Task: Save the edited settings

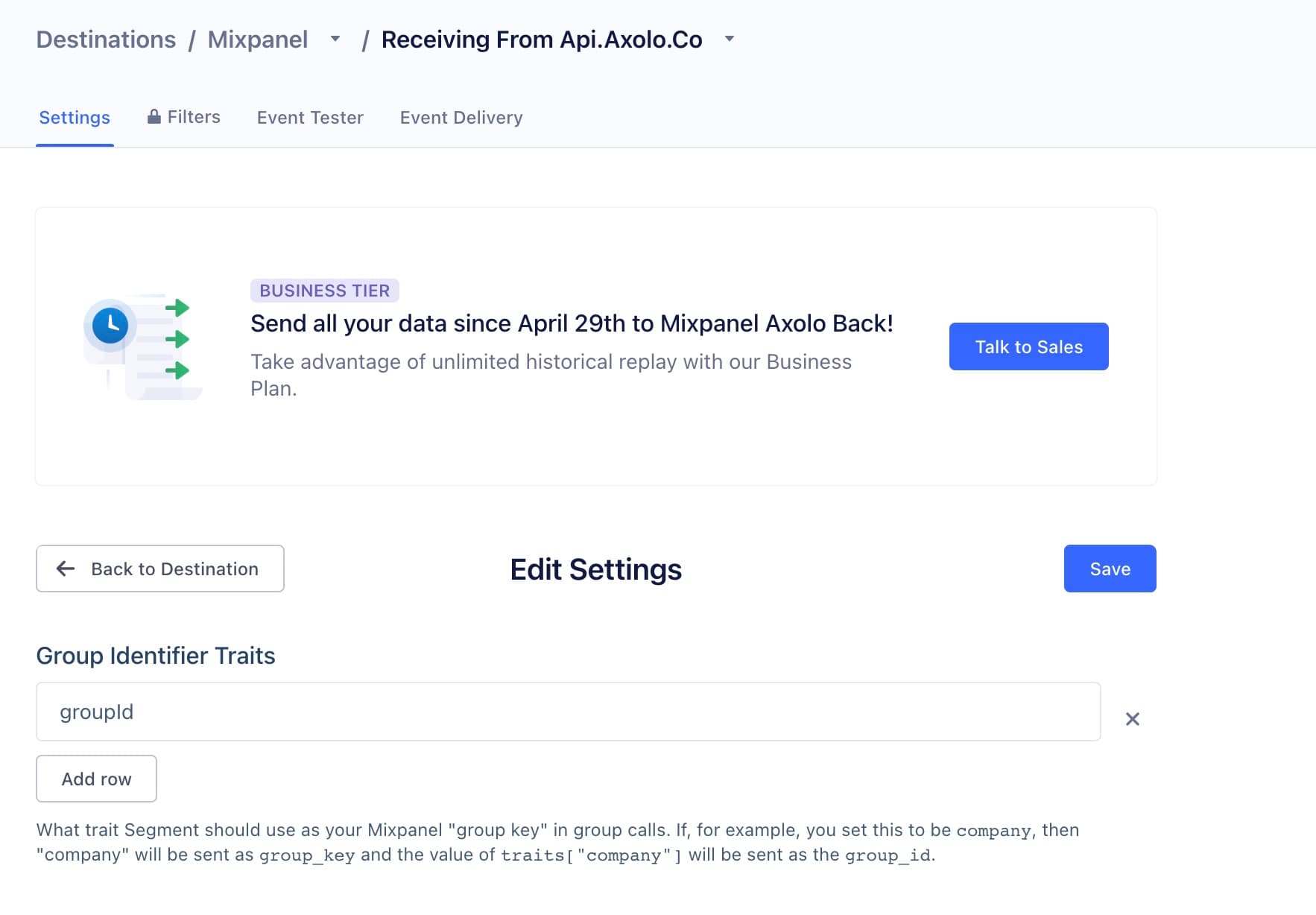Action: coord(1110,569)
